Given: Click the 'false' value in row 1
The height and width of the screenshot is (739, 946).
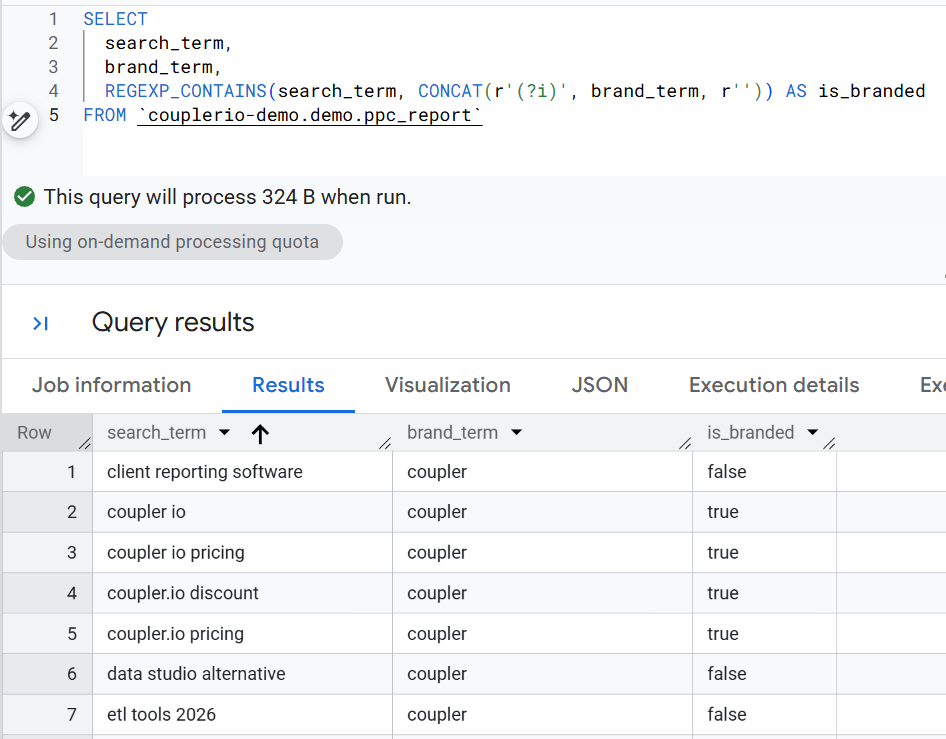Looking at the screenshot, I should pos(726,472).
